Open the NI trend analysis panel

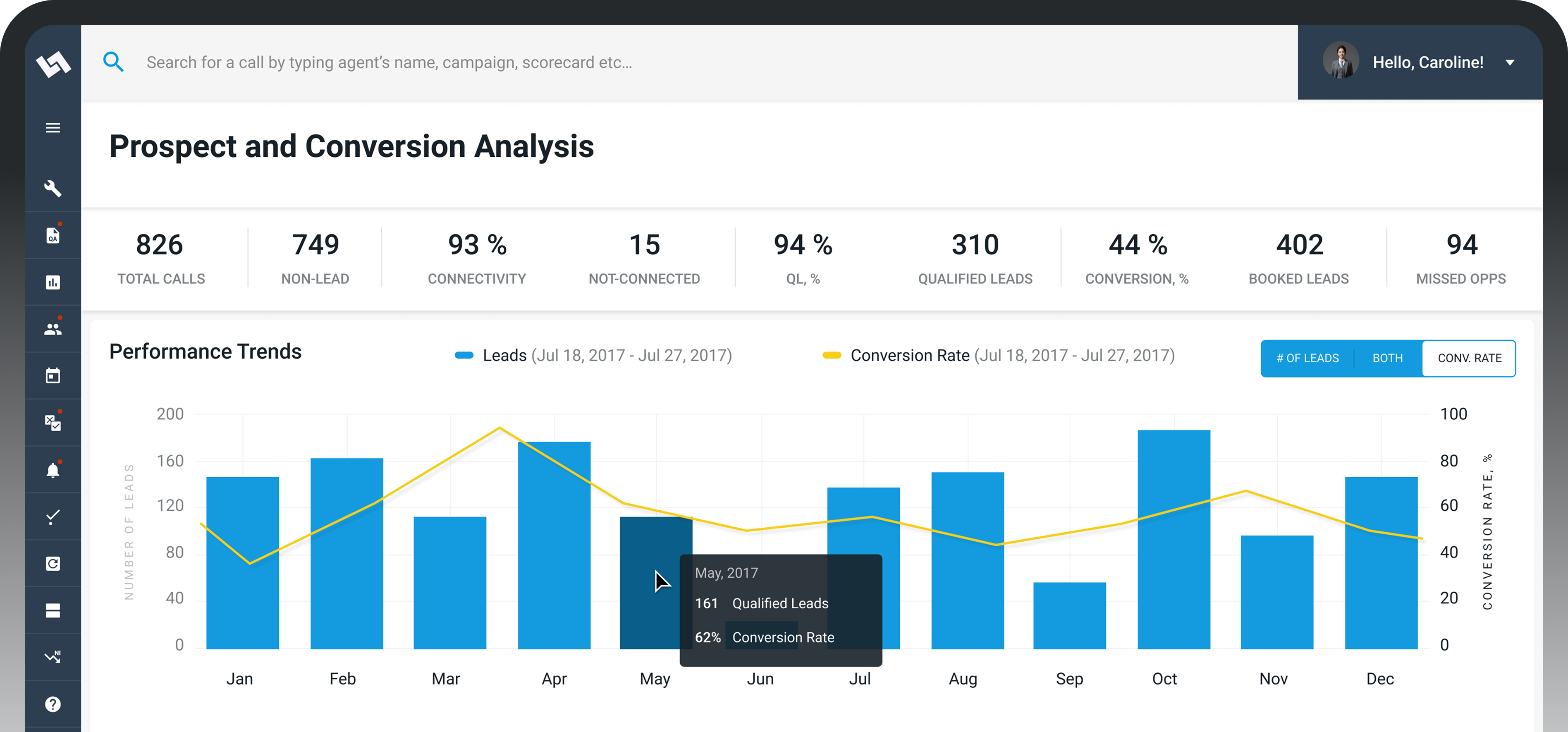[53, 656]
